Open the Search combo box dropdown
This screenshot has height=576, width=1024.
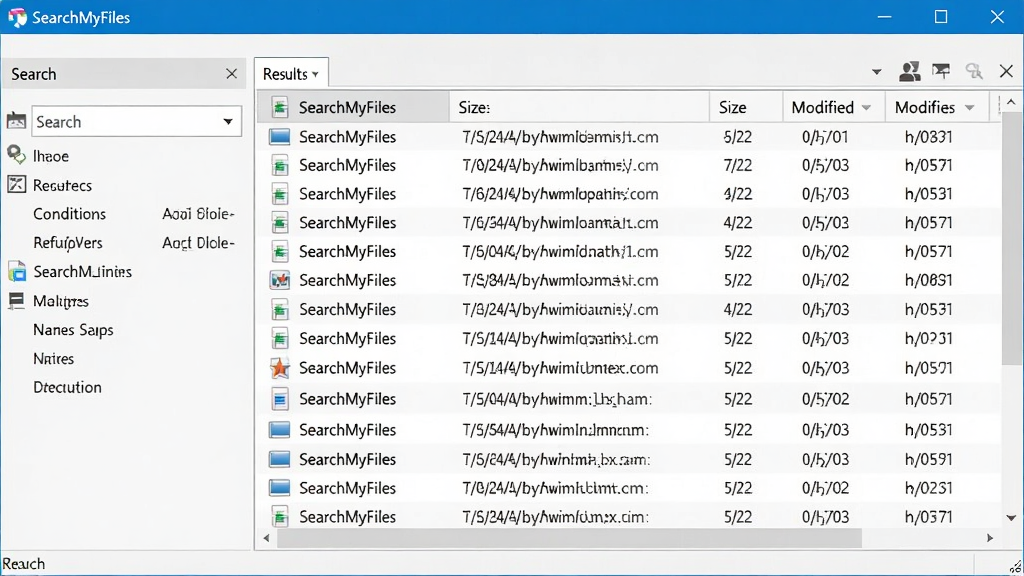[x=228, y=121]
